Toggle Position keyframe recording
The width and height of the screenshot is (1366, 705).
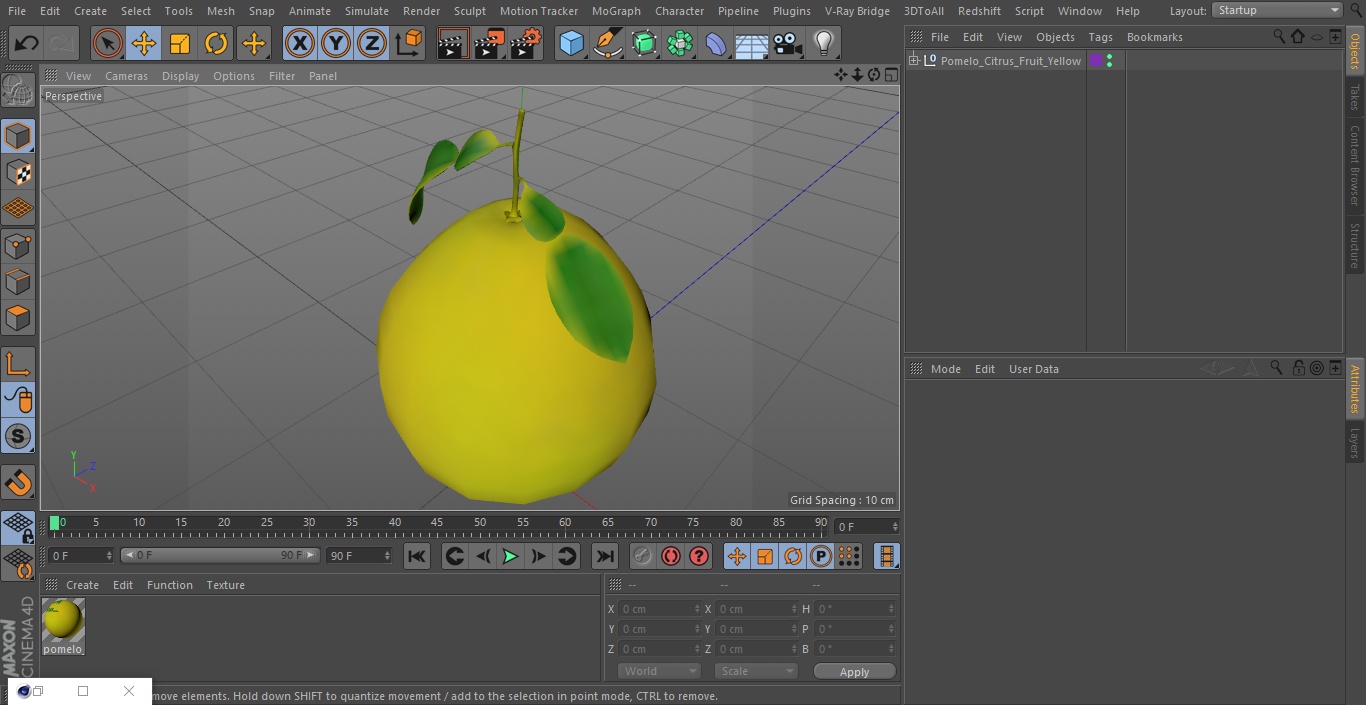pos(737,556)
